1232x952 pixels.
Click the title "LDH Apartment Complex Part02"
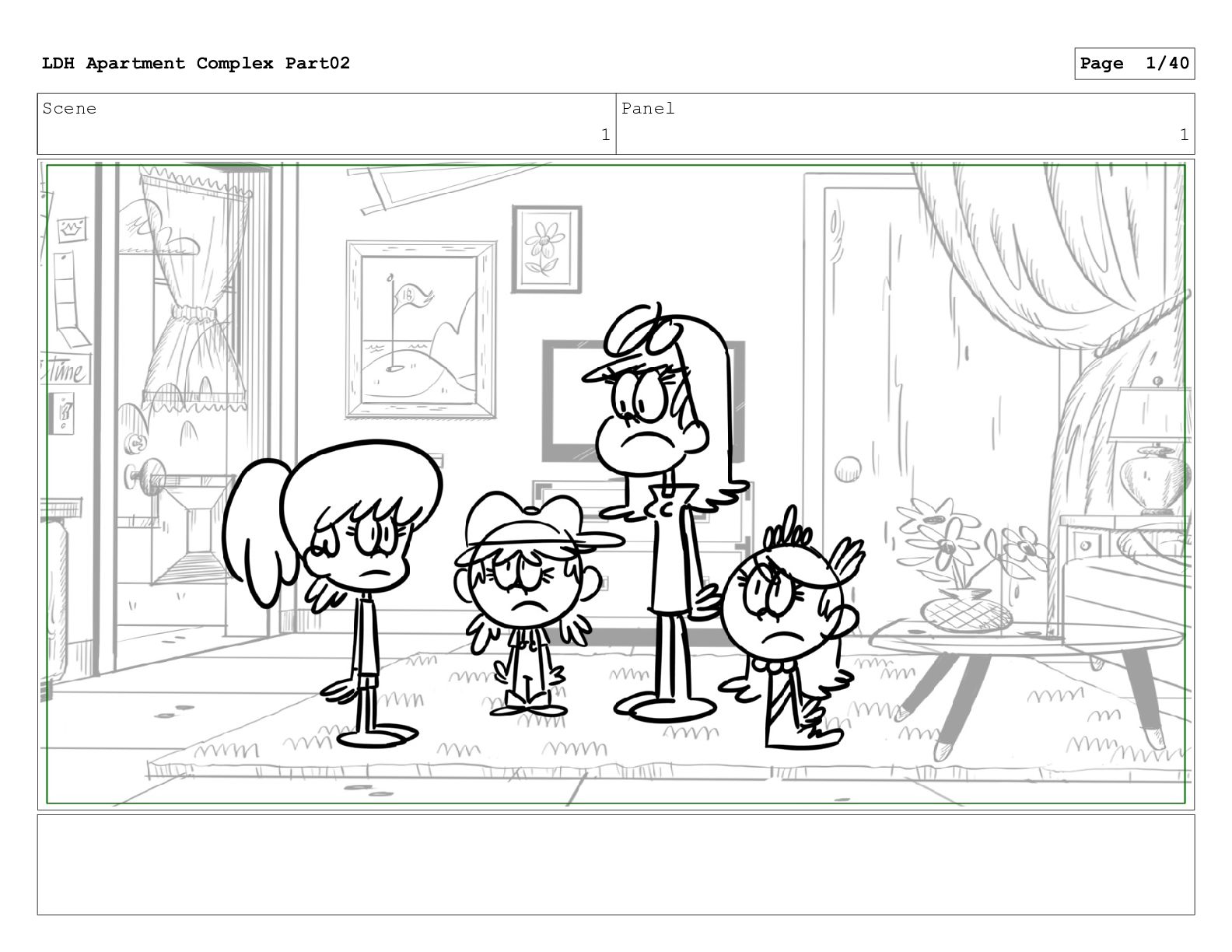pyautogui.click(x=196, y=63)
